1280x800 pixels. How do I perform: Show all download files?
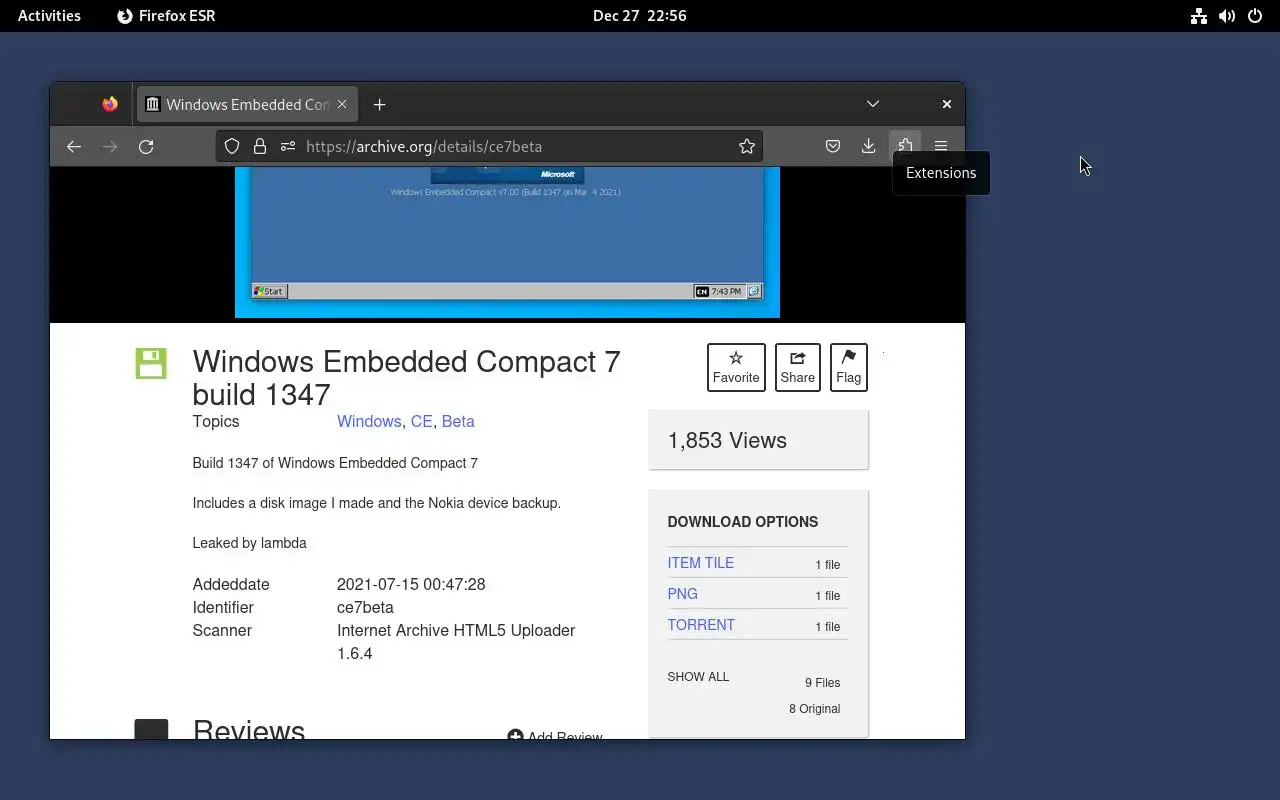coord(698,677)
